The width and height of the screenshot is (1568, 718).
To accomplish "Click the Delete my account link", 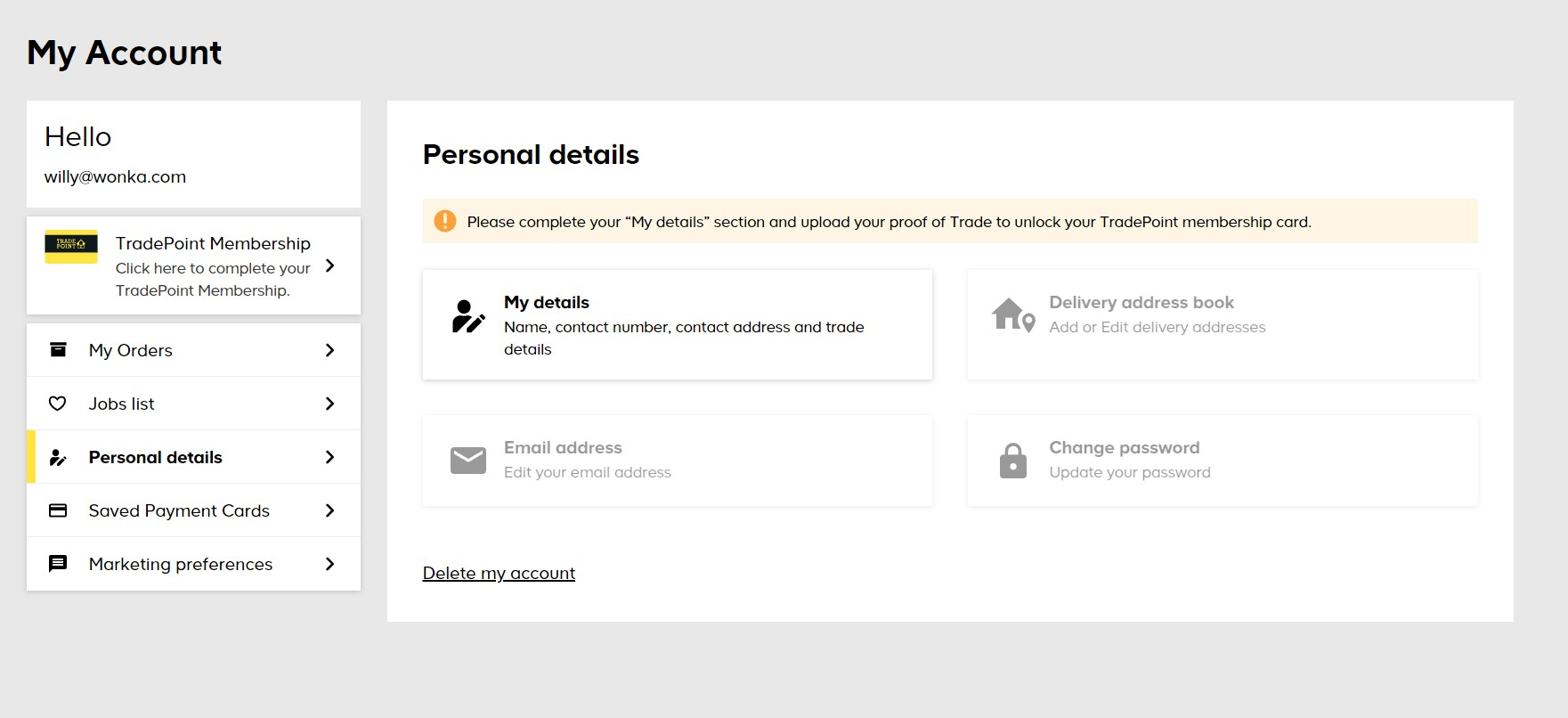I will (499, 573).
